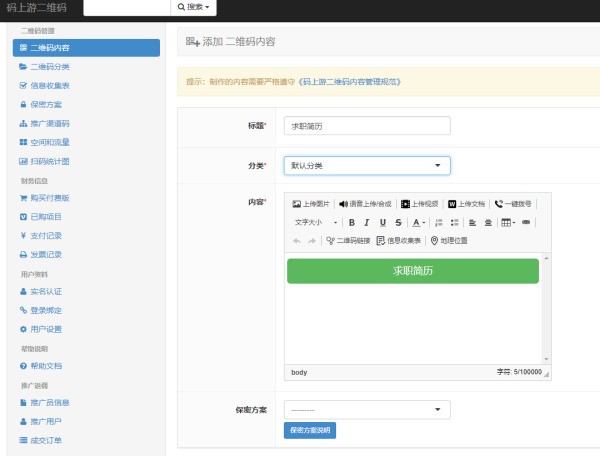
Task: Toggle bold formatting in editor
Action: [x=352, y=222]
